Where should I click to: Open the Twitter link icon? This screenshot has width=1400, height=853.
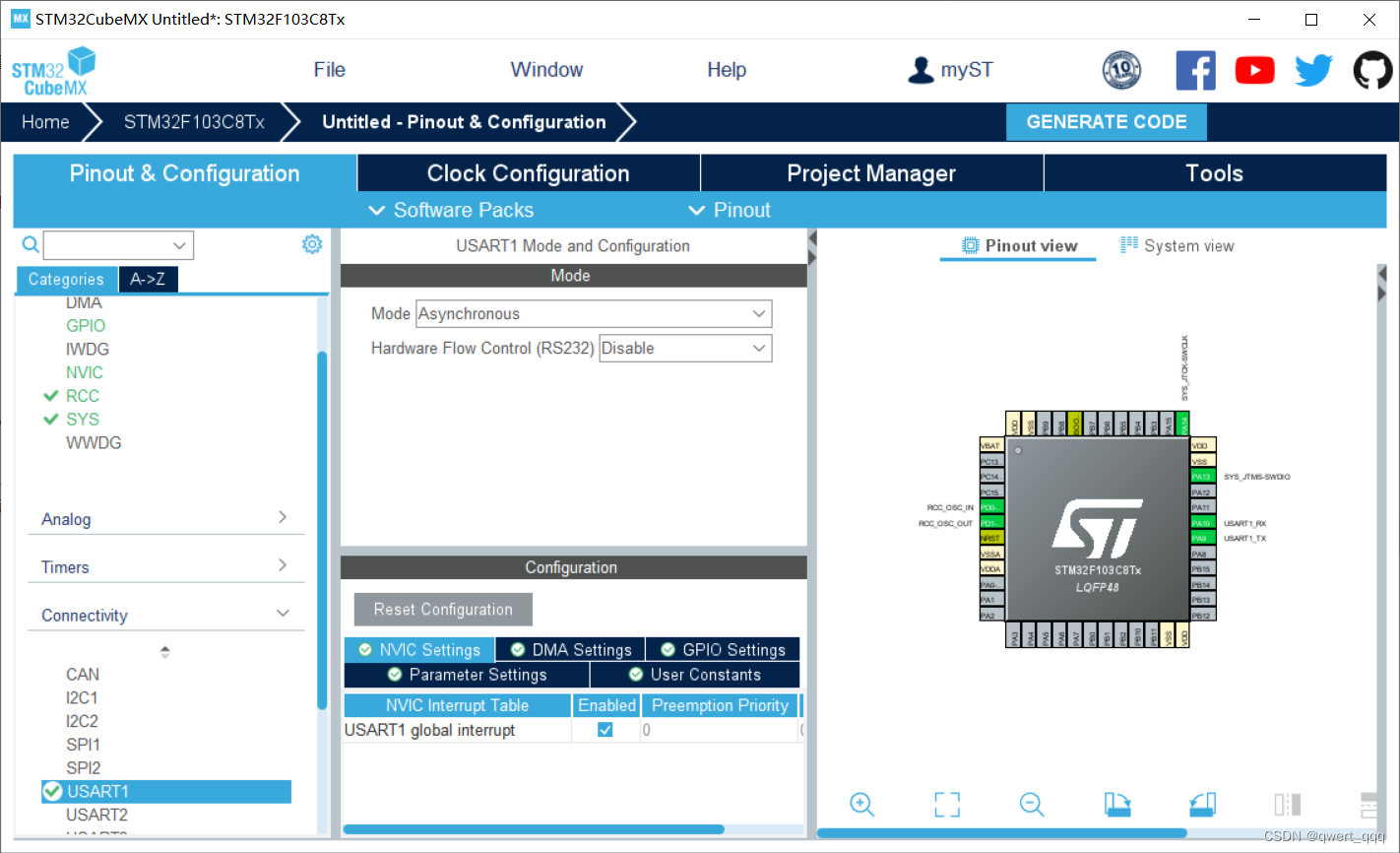tap(1313, 70)
